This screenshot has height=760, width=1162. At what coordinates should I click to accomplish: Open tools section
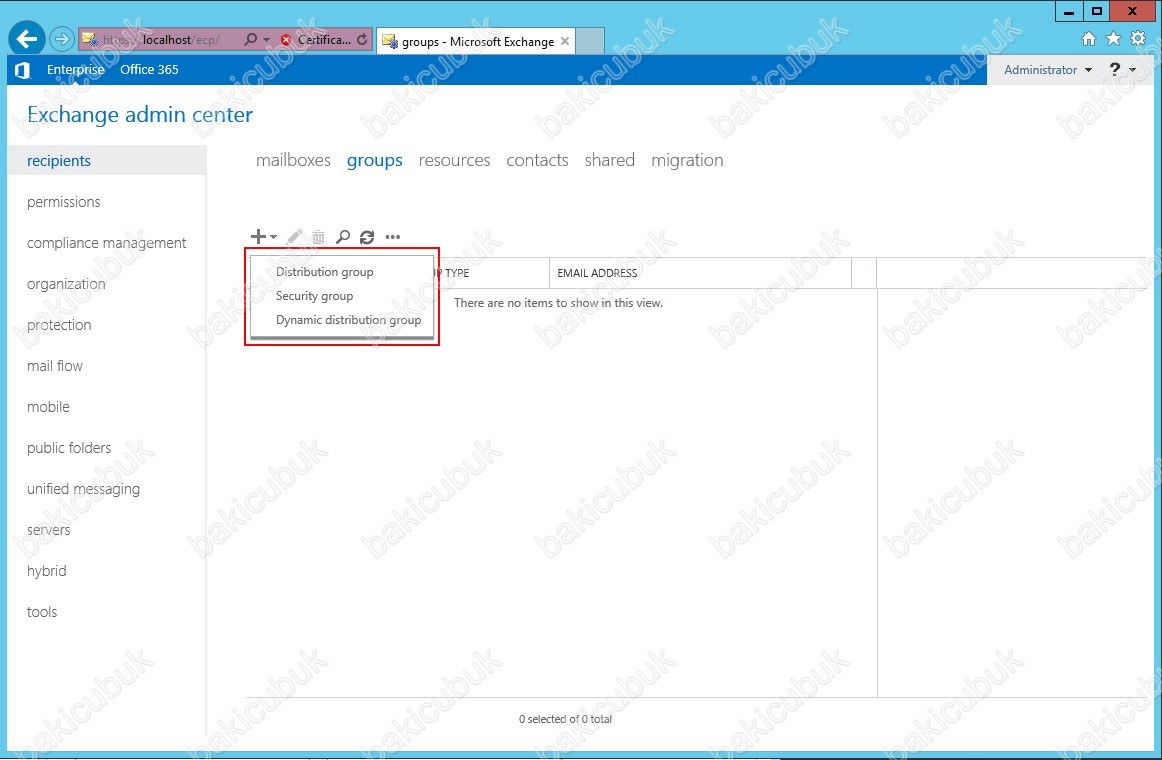42,612
